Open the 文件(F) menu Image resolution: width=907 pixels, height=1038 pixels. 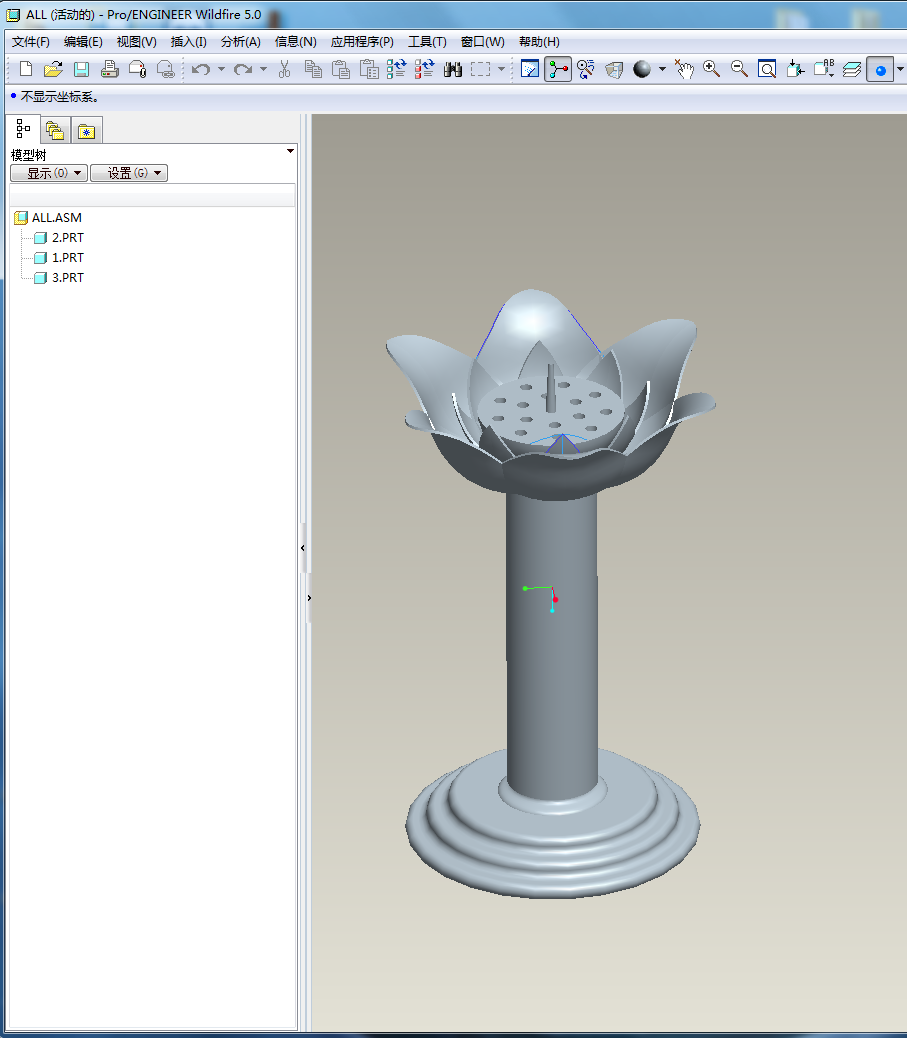pyautogui.click(x=30, y=42)
